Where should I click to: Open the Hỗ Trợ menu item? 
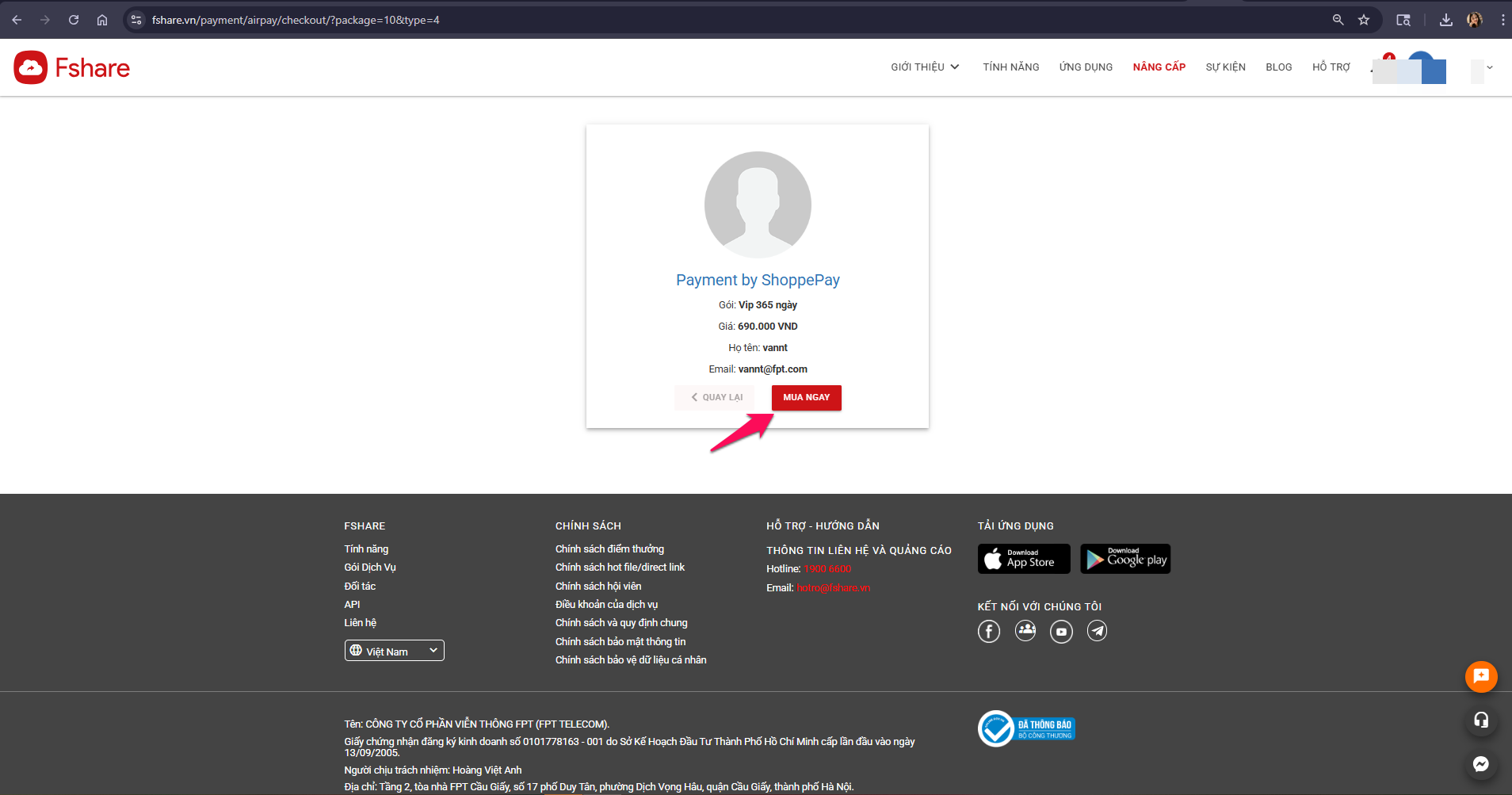[x=1331, y=67]
